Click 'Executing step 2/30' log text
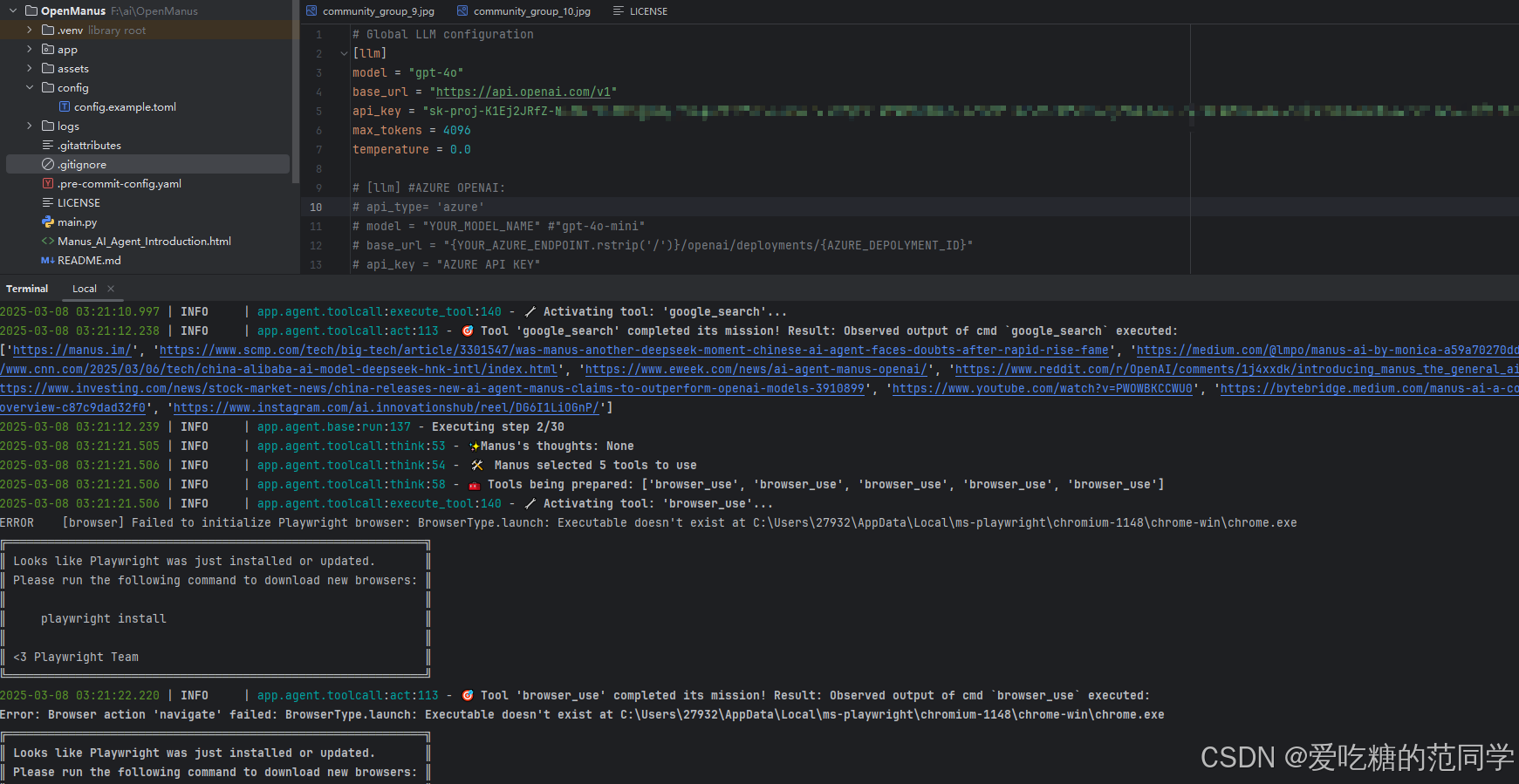The height and width of the screenshot is (784, 1519). click(498, 427)
